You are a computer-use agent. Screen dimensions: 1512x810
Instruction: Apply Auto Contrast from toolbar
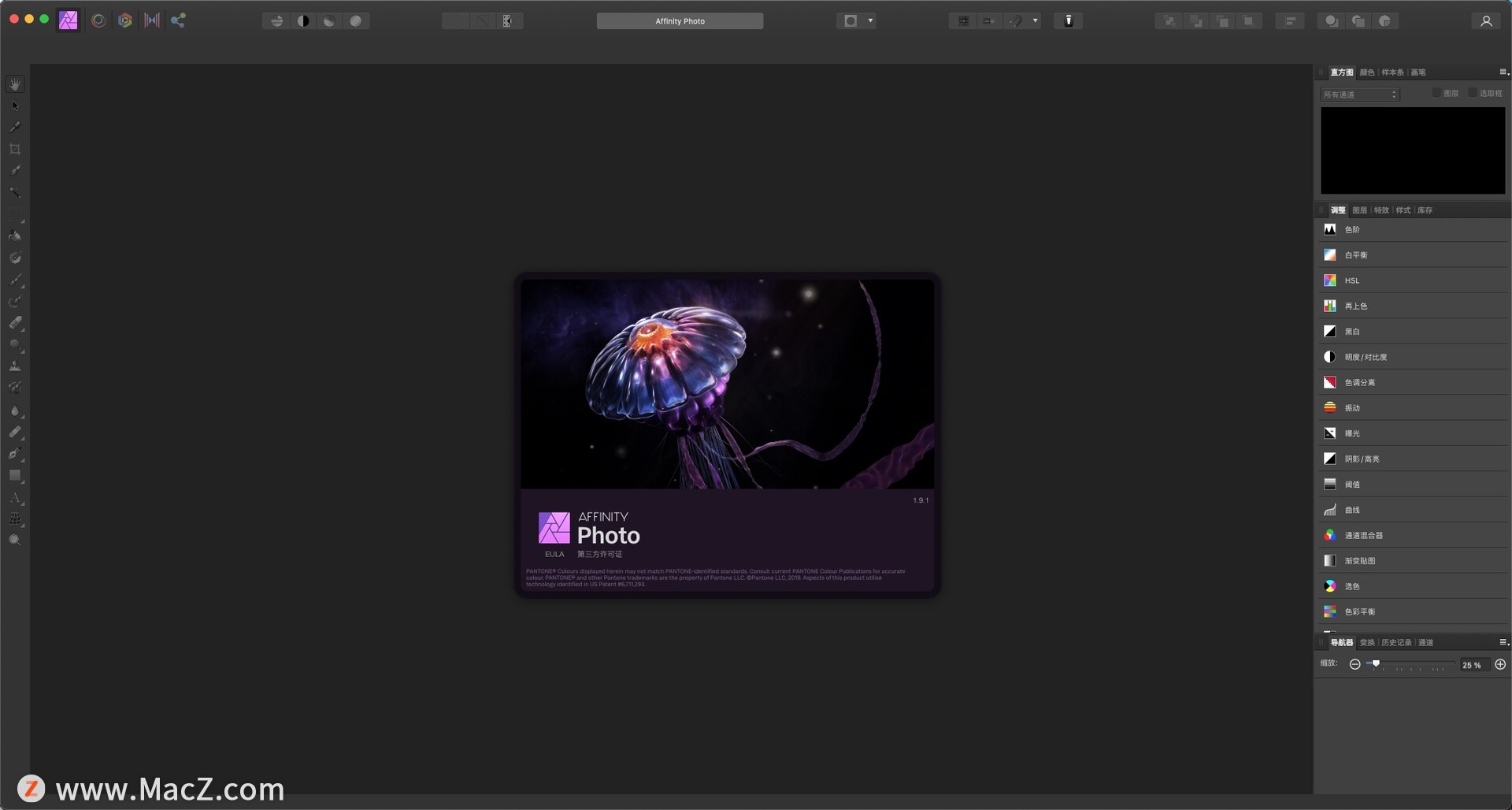[x=303, y=21]
